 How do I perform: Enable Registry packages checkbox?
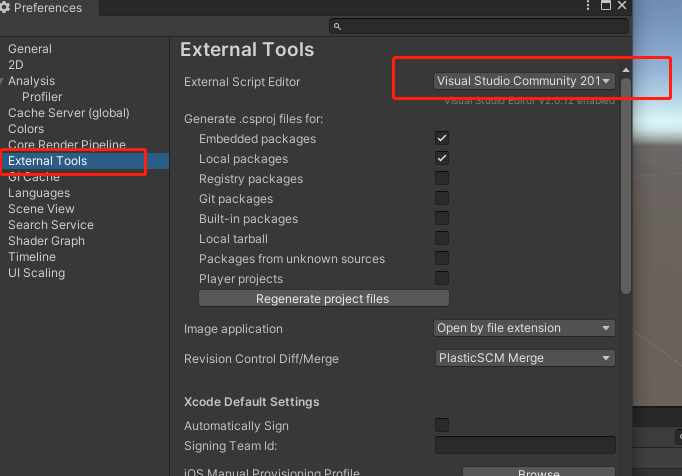point(442,178)
